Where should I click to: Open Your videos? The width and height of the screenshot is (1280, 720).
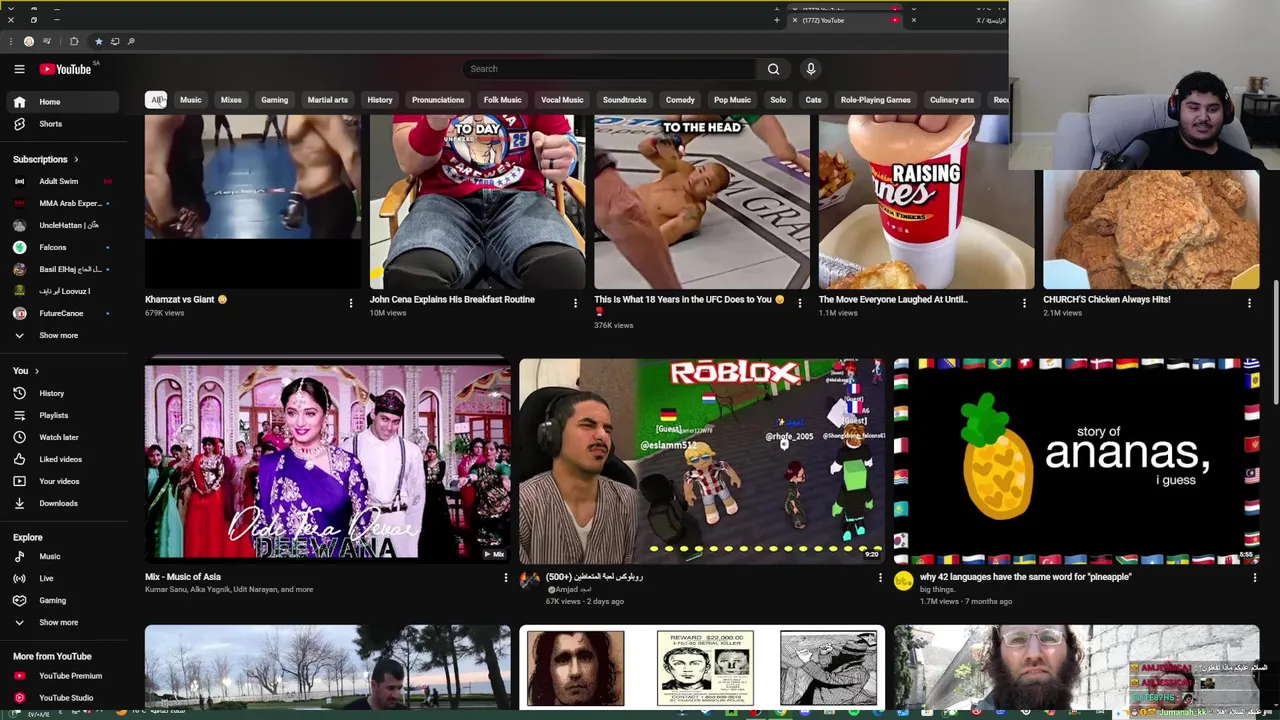point(64,481)
